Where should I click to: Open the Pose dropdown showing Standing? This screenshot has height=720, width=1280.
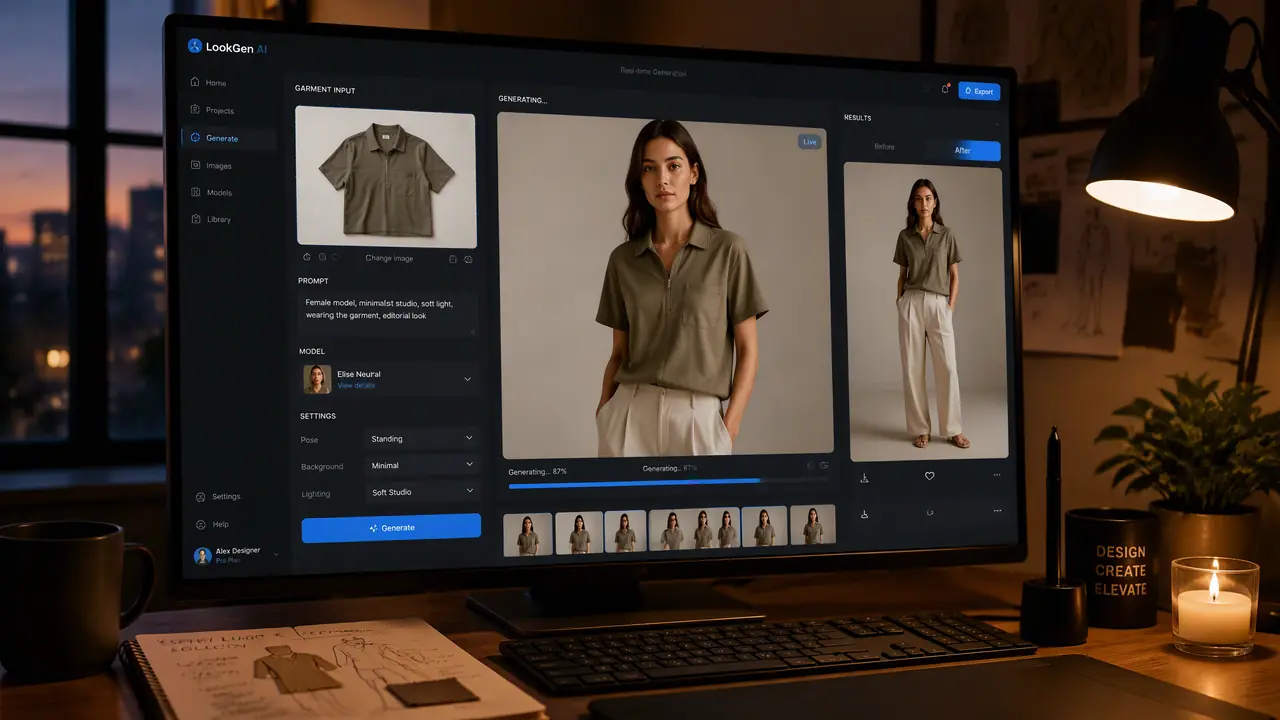click(x=422, y=438)
